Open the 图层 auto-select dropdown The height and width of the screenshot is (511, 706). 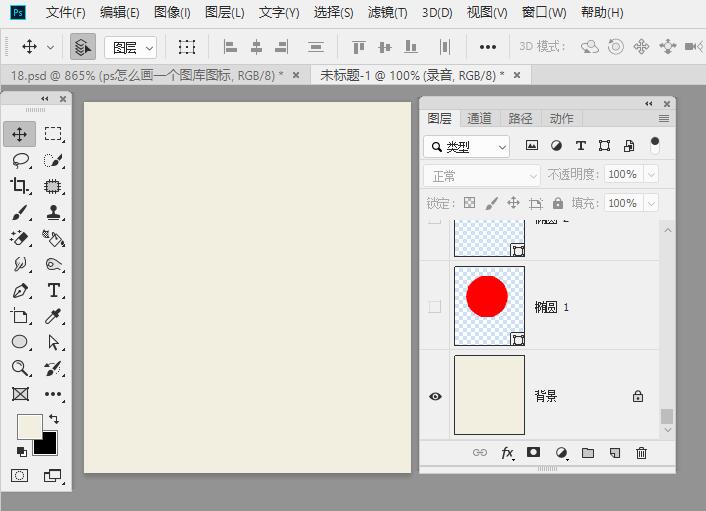(131, 47)
